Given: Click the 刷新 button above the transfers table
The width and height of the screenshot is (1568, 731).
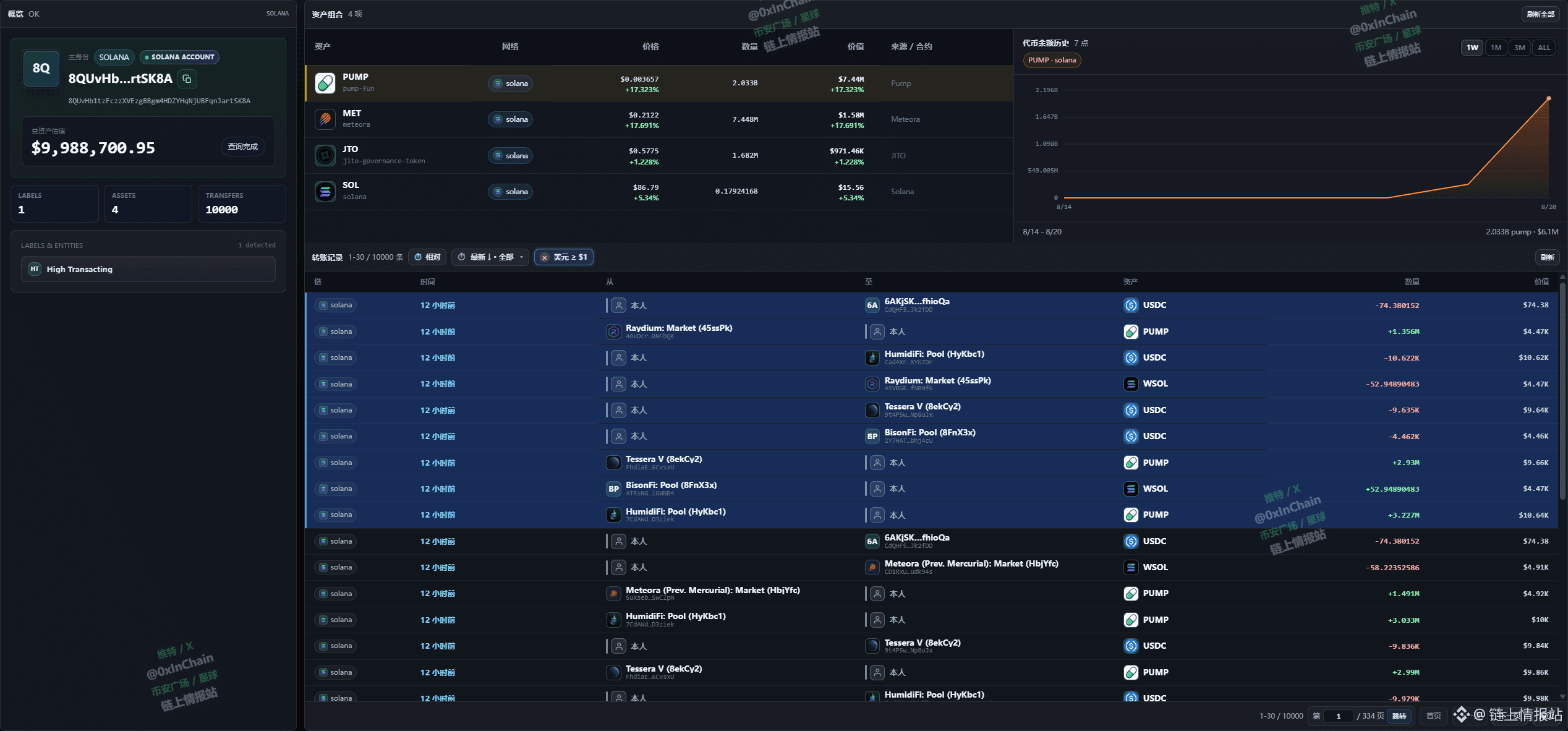Looking at the screenshot, I should pos(1547,257).
